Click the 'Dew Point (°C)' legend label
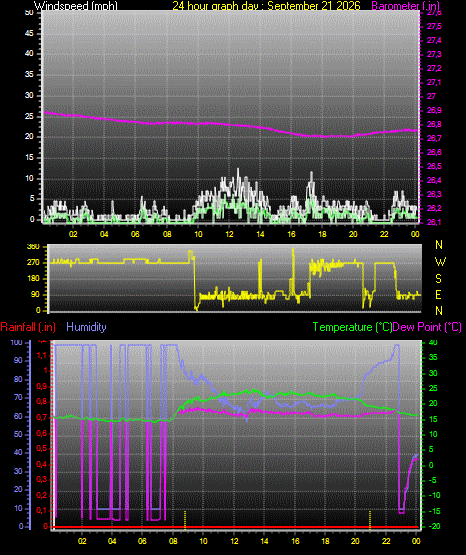 [427, 327]
